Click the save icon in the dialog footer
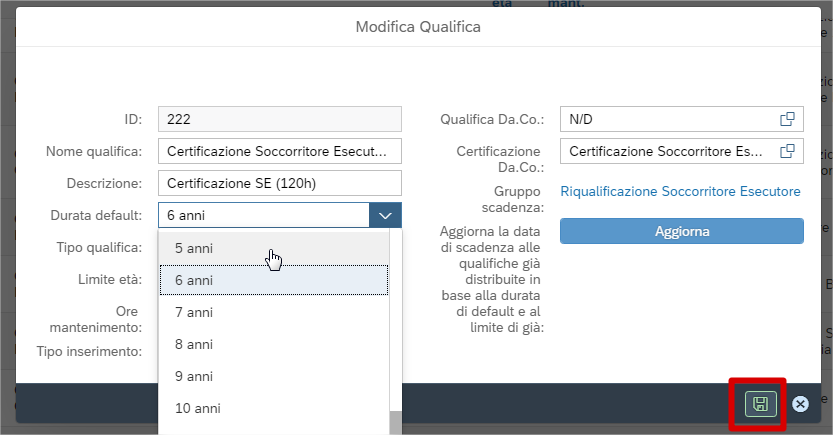 pos(760,404)
